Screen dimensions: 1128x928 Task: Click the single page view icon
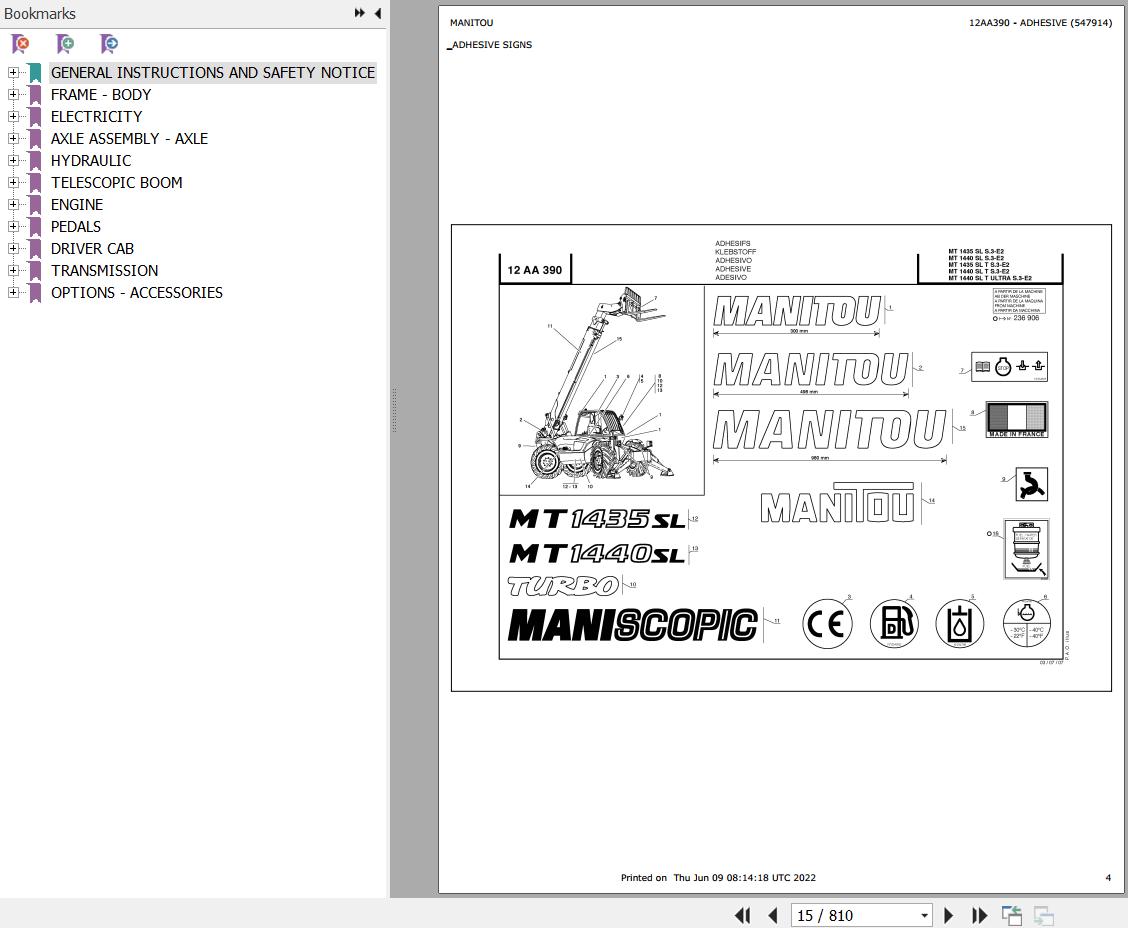point(1011,915)
